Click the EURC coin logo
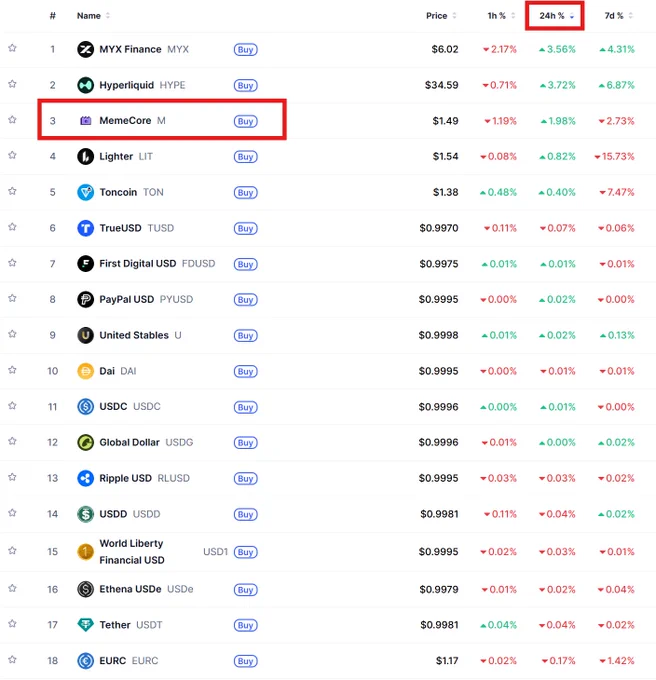This screenshot has height=680, width=656. pyautogui.click(x=85, y=661)
